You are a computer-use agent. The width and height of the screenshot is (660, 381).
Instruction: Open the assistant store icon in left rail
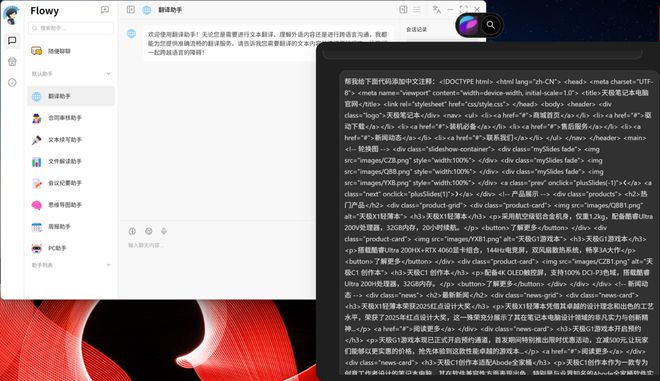coord(12,61)
